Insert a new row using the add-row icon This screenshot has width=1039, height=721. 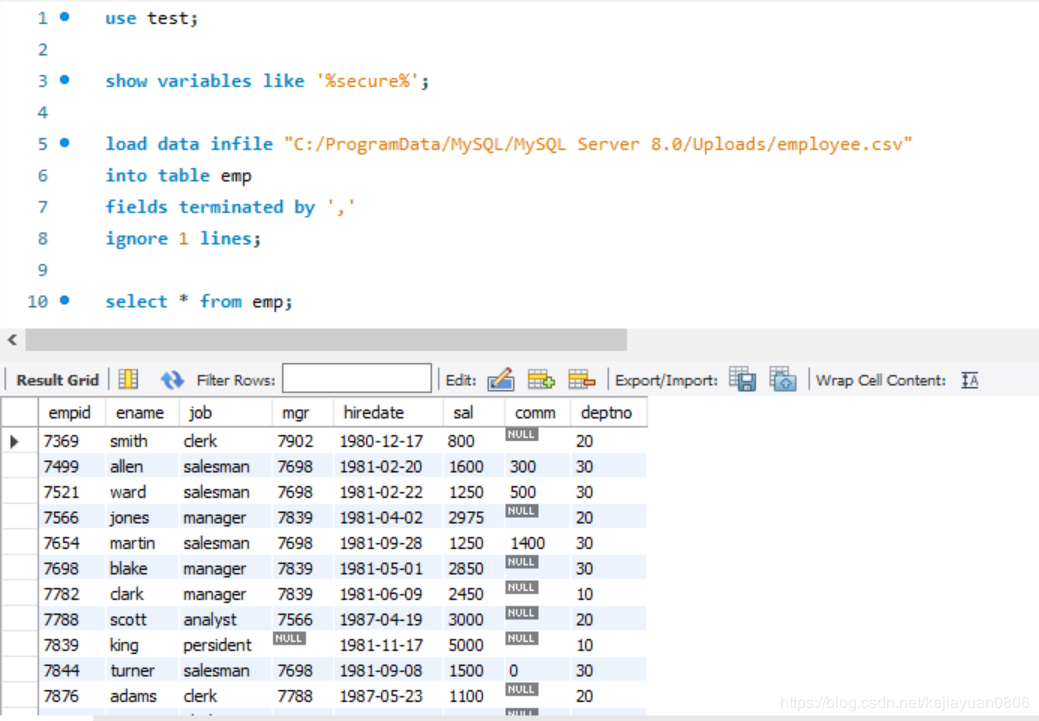541,379
